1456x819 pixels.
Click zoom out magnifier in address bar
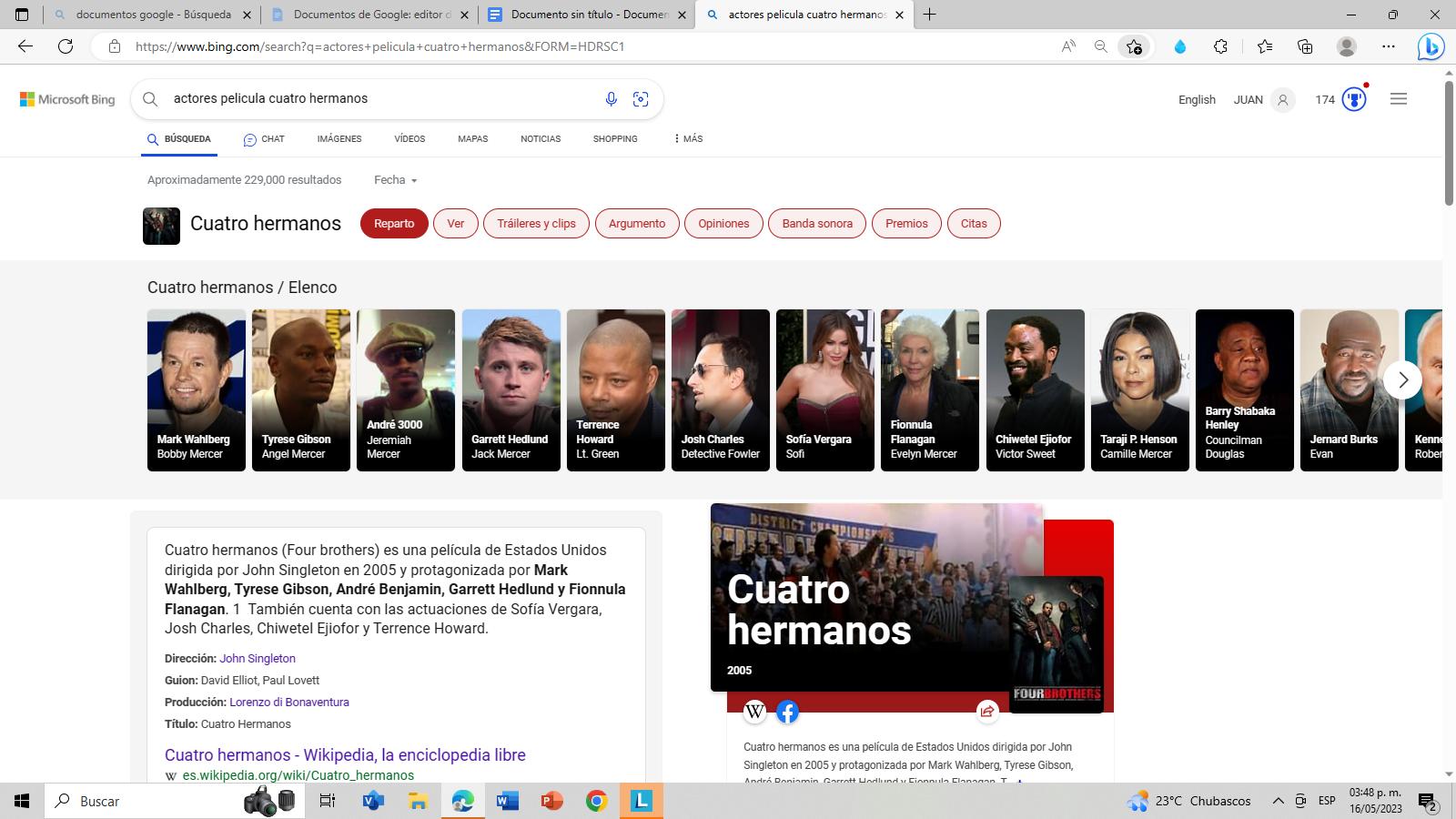(x=1100, y=46)
